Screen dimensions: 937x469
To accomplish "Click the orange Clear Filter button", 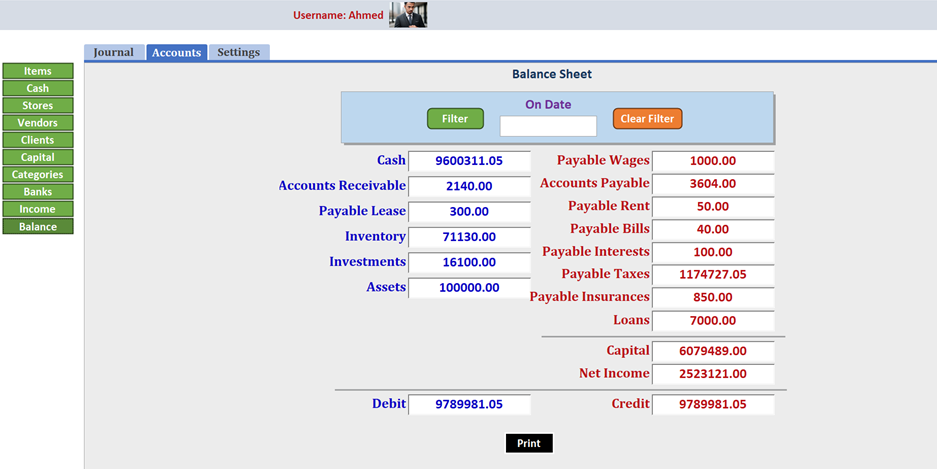I will (x=647, y=118).
